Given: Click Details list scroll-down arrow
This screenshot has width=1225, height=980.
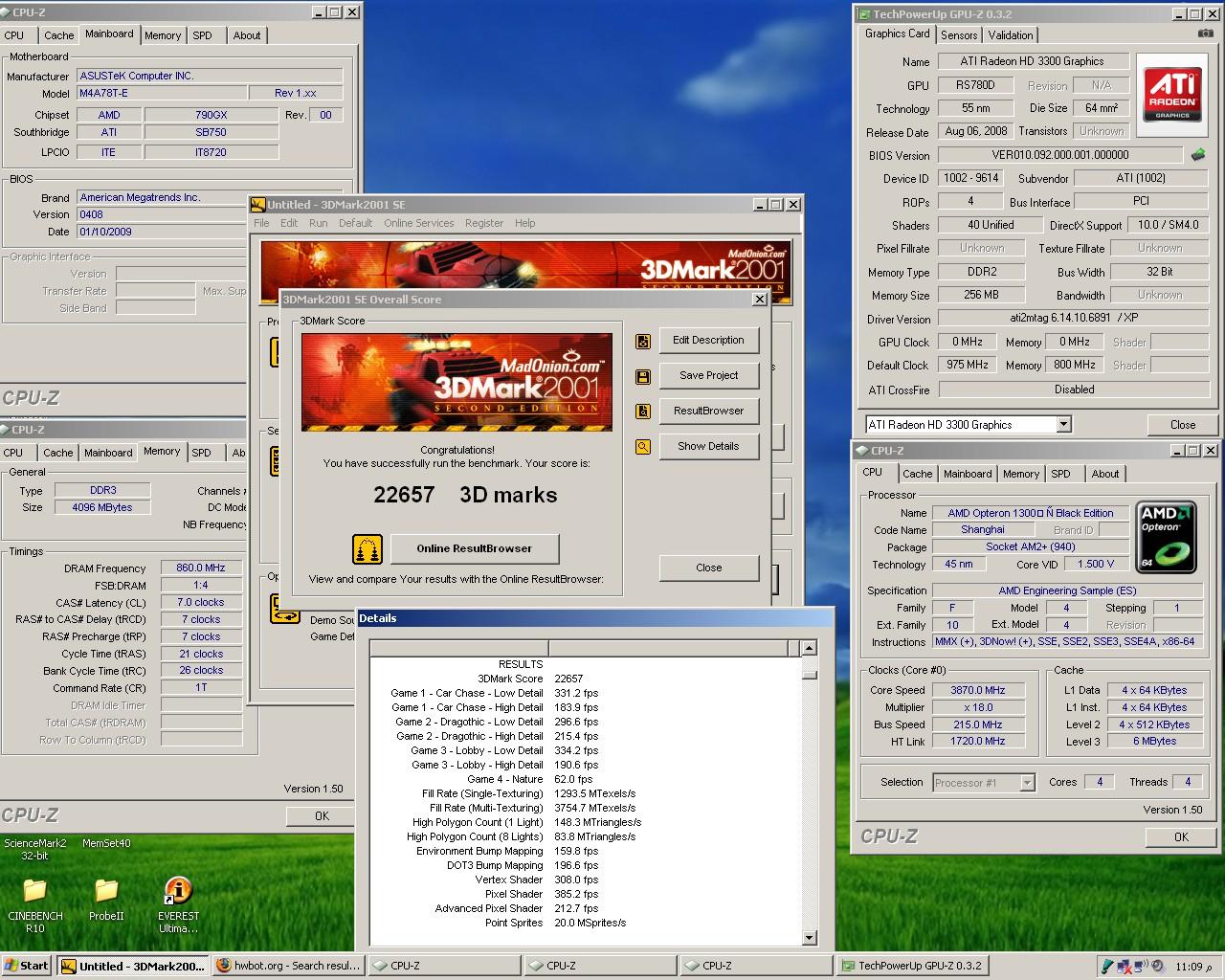Looking at the screenshot, I should [809, 938].
